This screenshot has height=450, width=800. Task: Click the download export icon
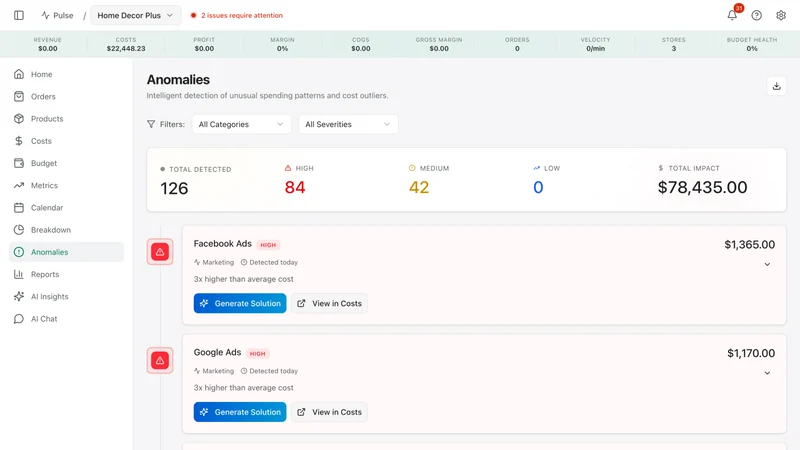tap(777, 86)
